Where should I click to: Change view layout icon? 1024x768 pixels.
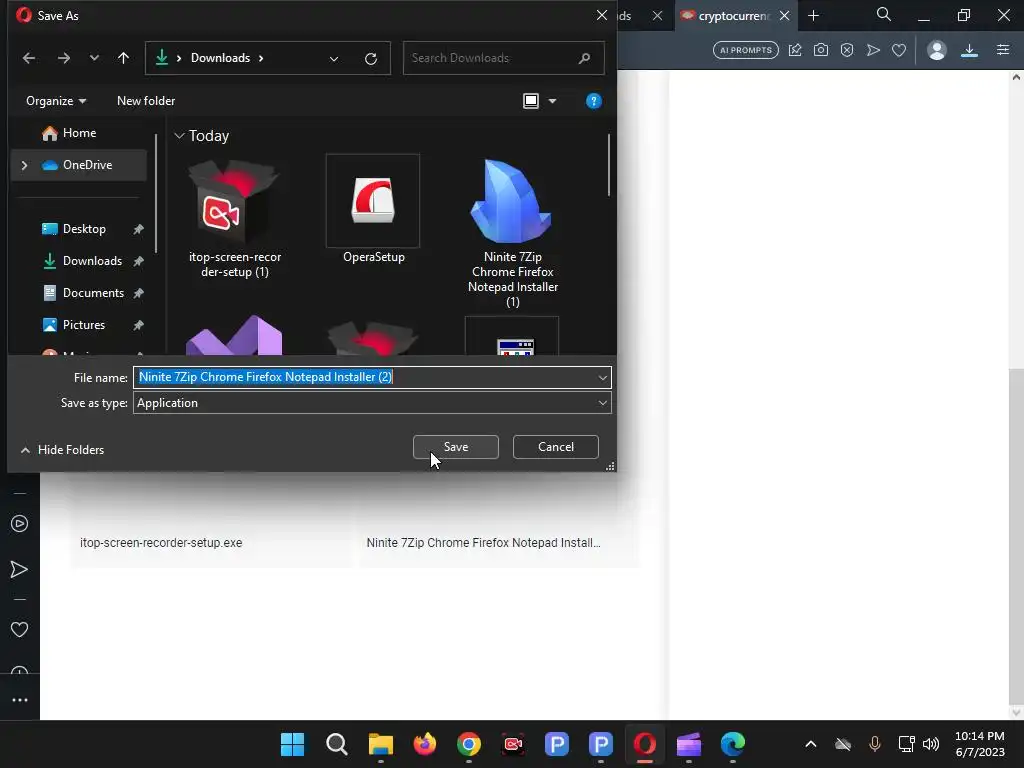(x=531, y=101)
